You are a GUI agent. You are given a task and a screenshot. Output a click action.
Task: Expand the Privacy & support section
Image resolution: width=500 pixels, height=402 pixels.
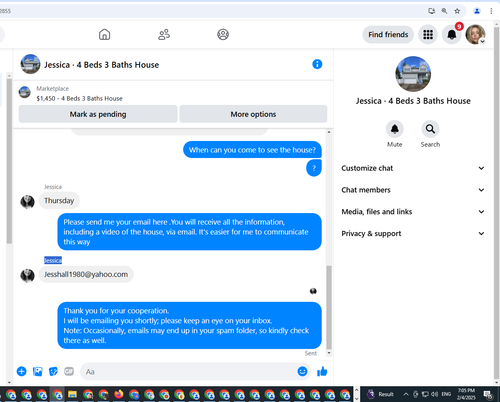click(413, 233)
